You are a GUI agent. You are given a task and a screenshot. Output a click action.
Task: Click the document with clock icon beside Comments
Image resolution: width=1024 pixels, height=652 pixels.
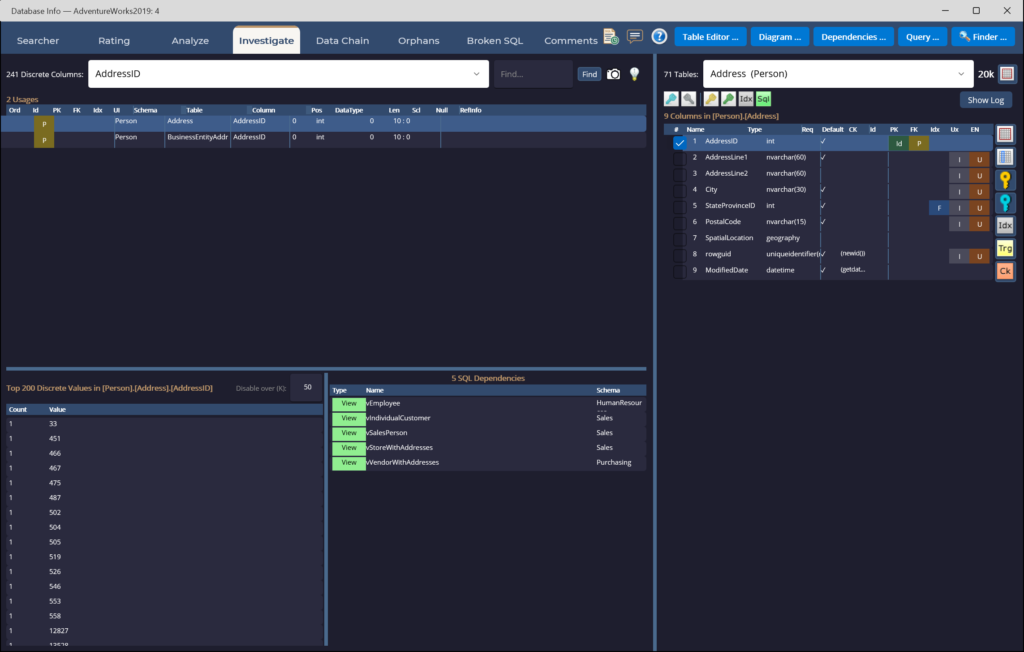[x=611, y=37]
